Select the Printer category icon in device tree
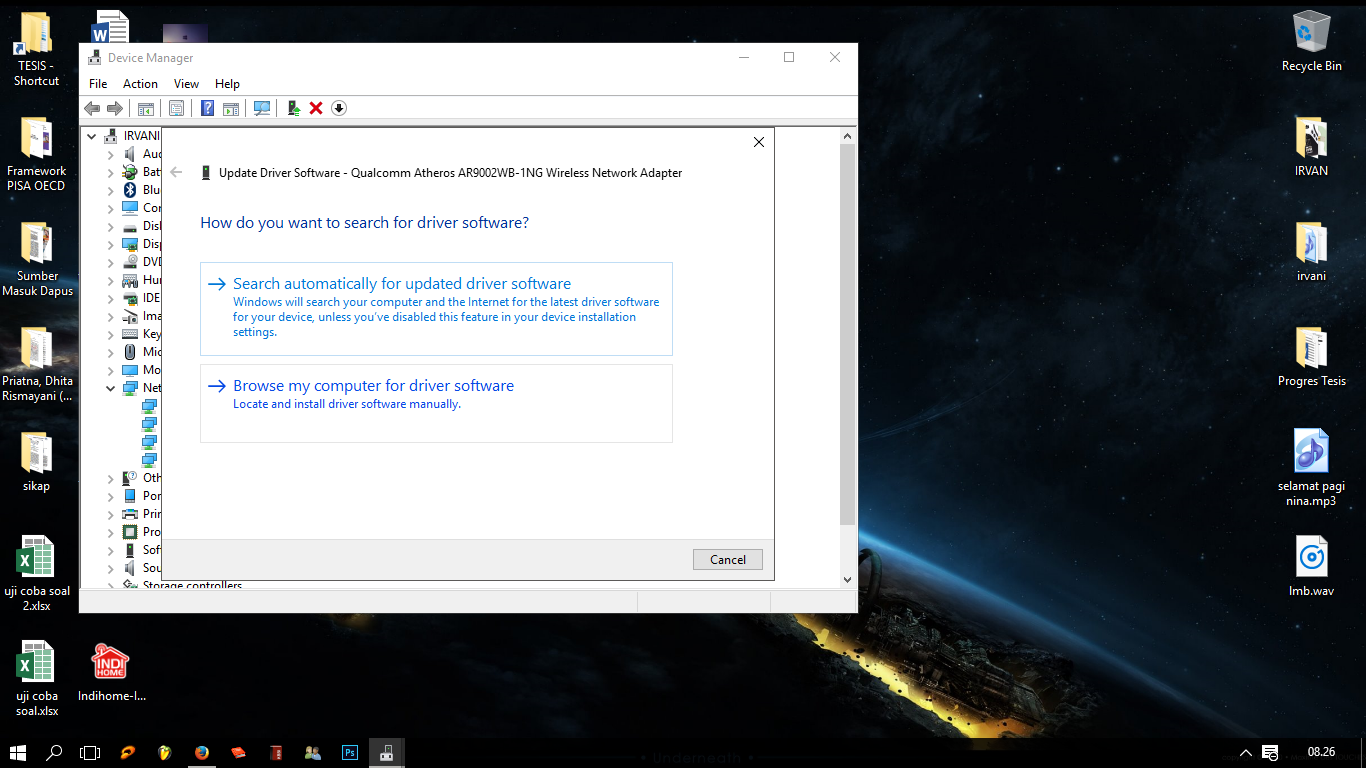The width and height of the screenshot is (1366, 768). click(129, 514)
